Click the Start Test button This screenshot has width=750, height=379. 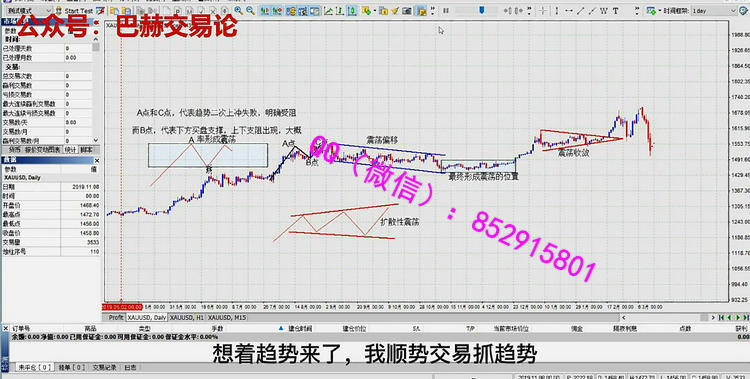coord(78,11)
